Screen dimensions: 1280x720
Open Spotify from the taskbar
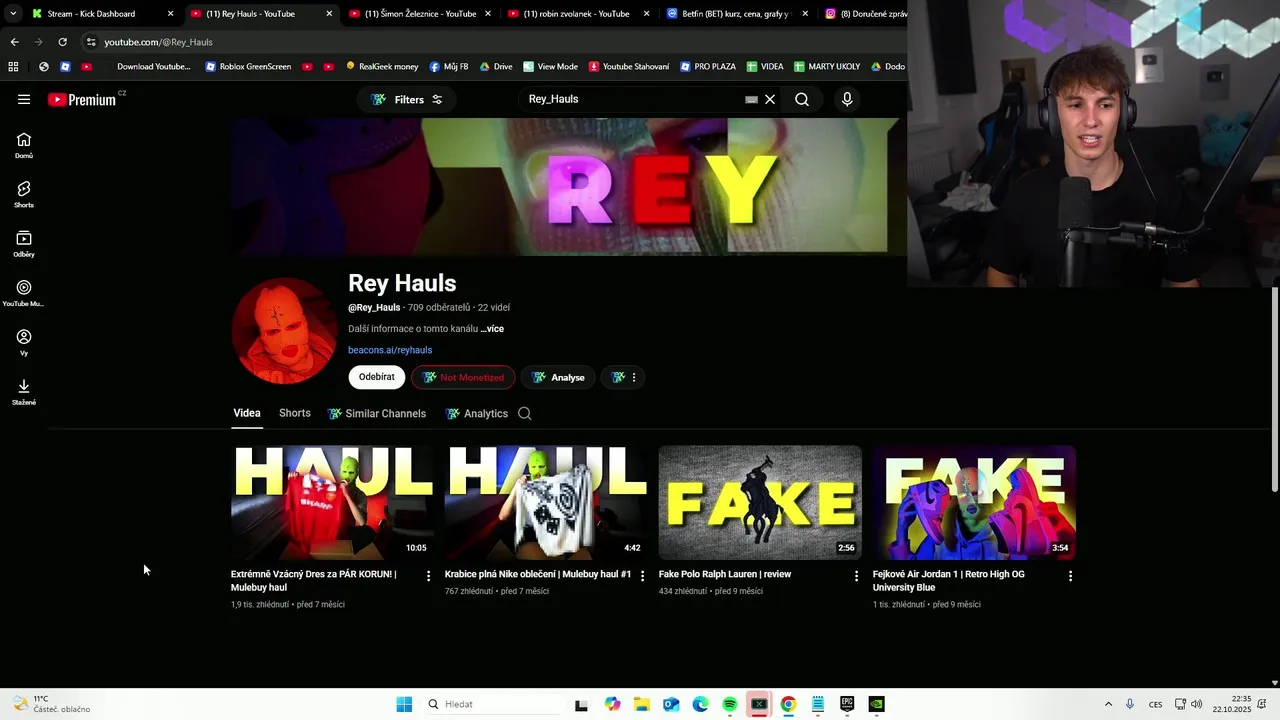click(730, 704)
